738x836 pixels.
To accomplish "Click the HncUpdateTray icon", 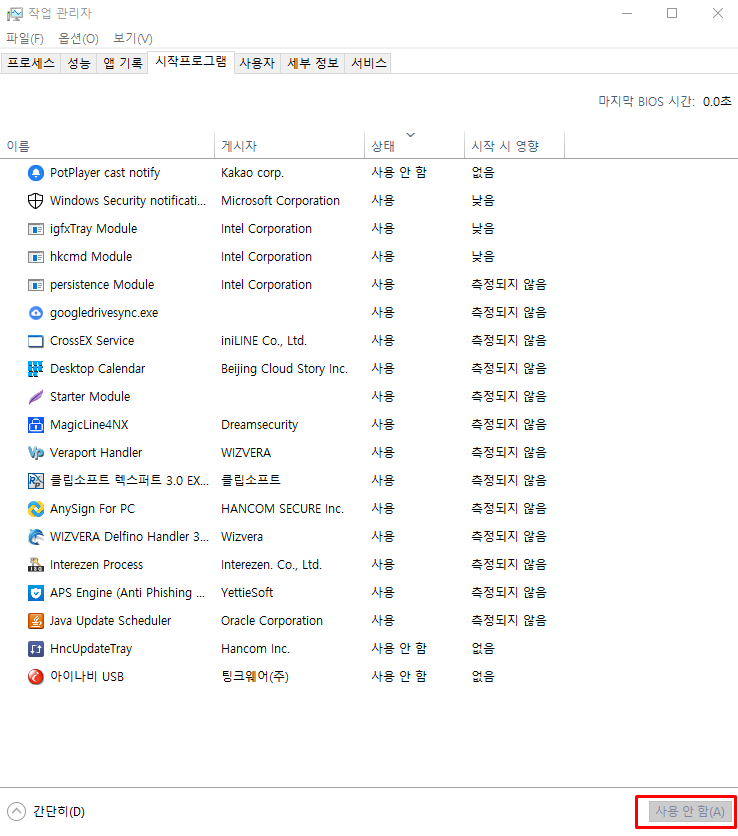I will pyautogui.click(x=36, y=649).
